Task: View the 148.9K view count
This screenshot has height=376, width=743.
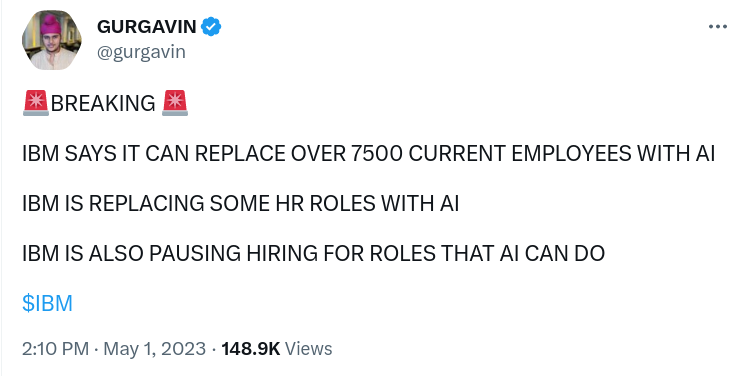Action: tap(251, 349)
